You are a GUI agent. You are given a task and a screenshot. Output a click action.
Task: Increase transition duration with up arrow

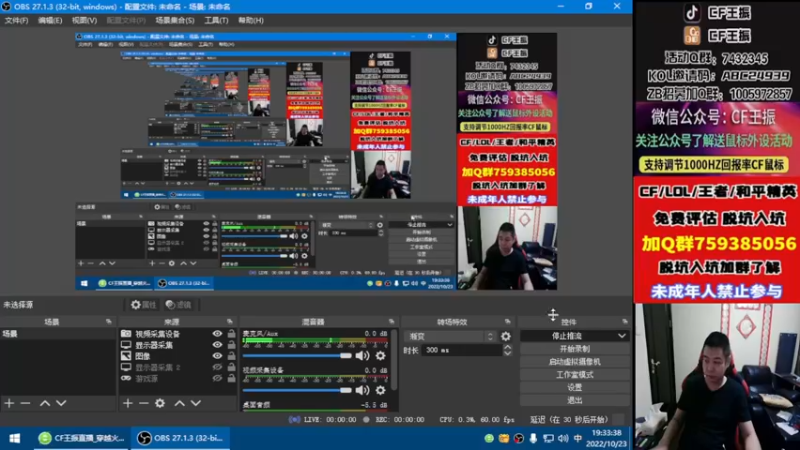(x=507, y=347)
